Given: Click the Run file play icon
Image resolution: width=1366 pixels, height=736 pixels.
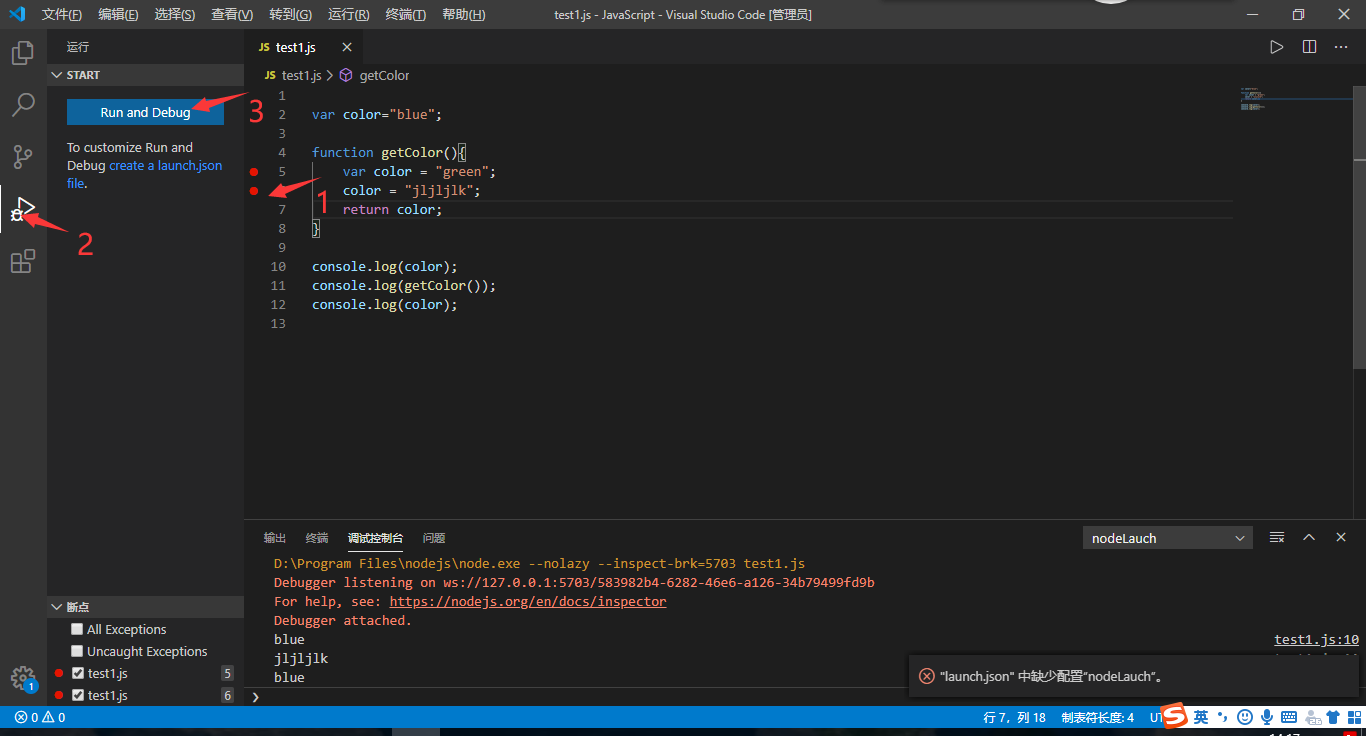Looking at the screenshot, I should click(x=1276, y=47).
